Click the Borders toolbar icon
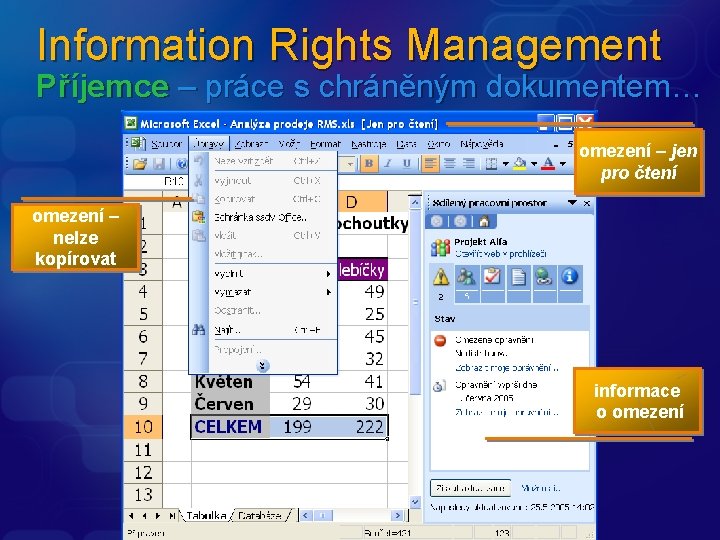Image resolution: width=720 pixels, height=540 pixels. tap(491, 164)
